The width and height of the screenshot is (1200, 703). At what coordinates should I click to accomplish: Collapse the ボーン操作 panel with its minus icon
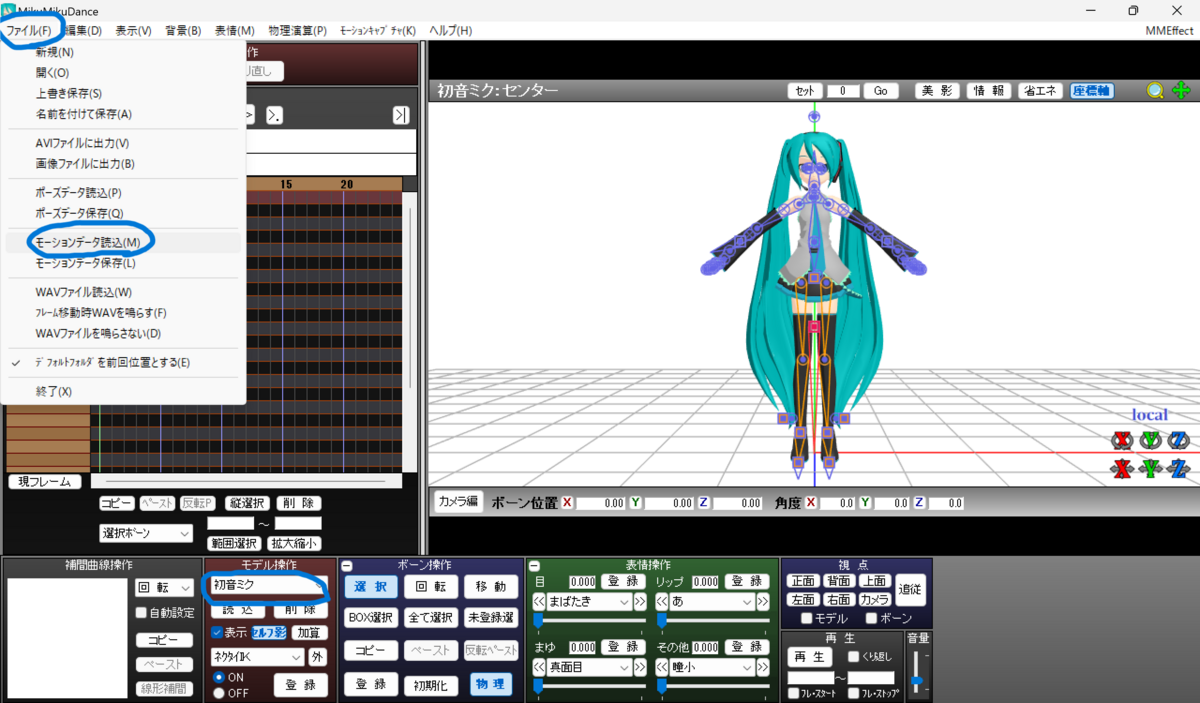[x=347, y=566]
